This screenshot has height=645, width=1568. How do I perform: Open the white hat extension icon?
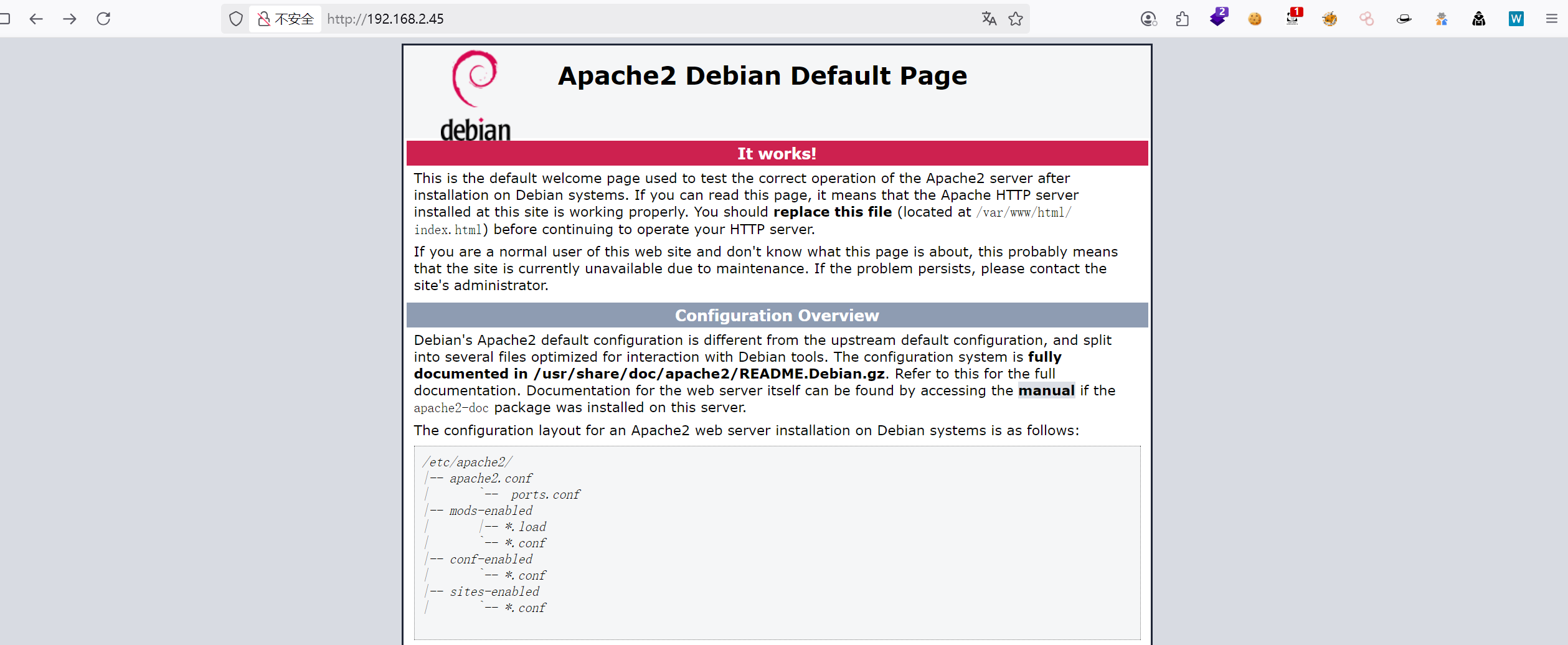pos(1404,19)
